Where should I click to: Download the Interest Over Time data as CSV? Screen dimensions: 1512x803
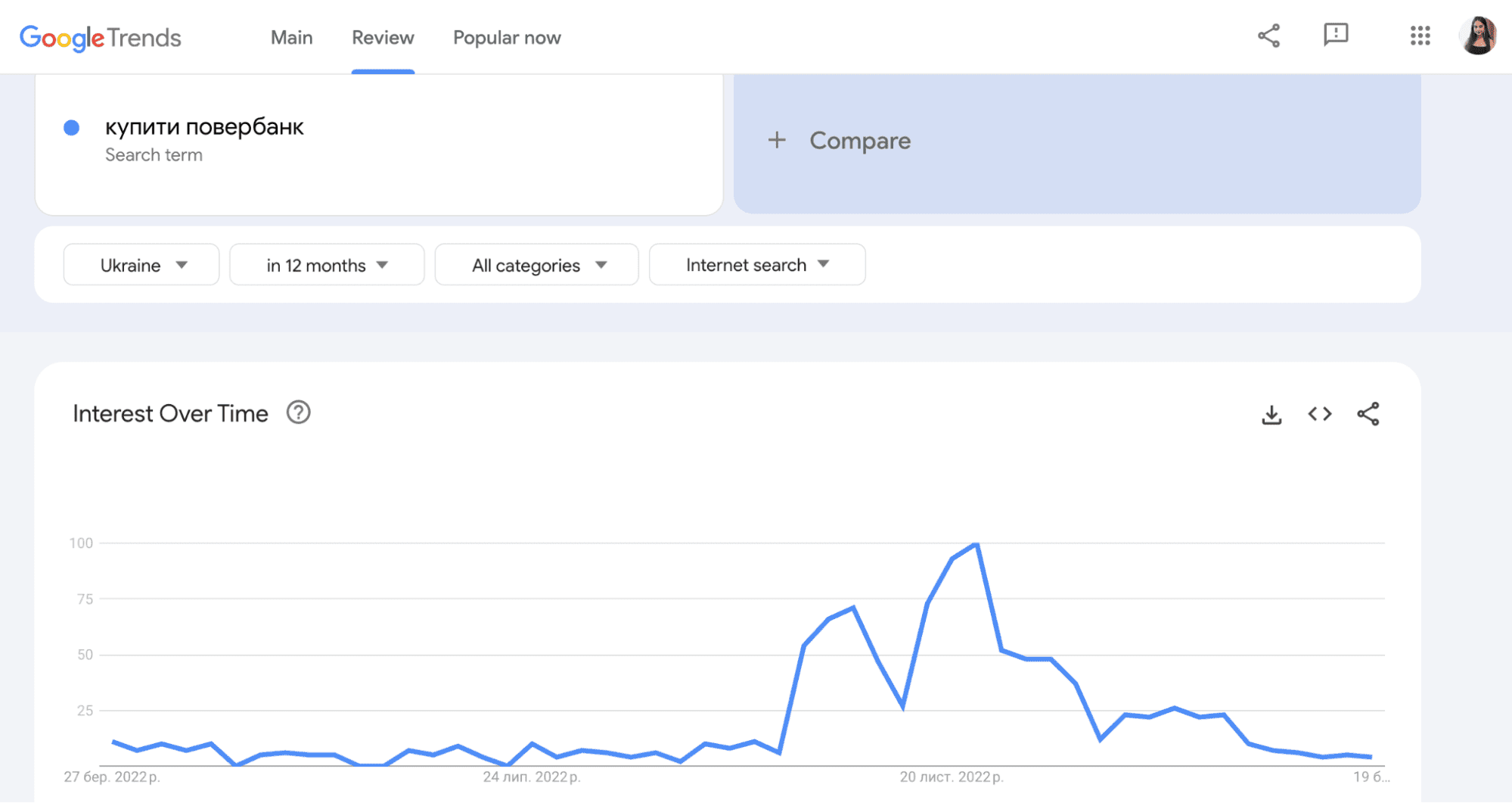pos(1271,414)
